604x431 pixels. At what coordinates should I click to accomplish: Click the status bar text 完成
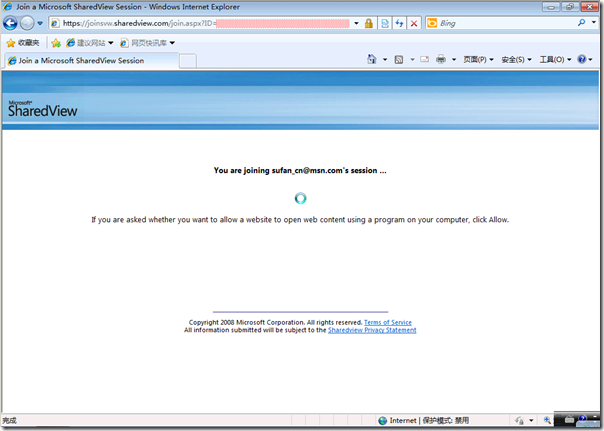pos(9,421)
